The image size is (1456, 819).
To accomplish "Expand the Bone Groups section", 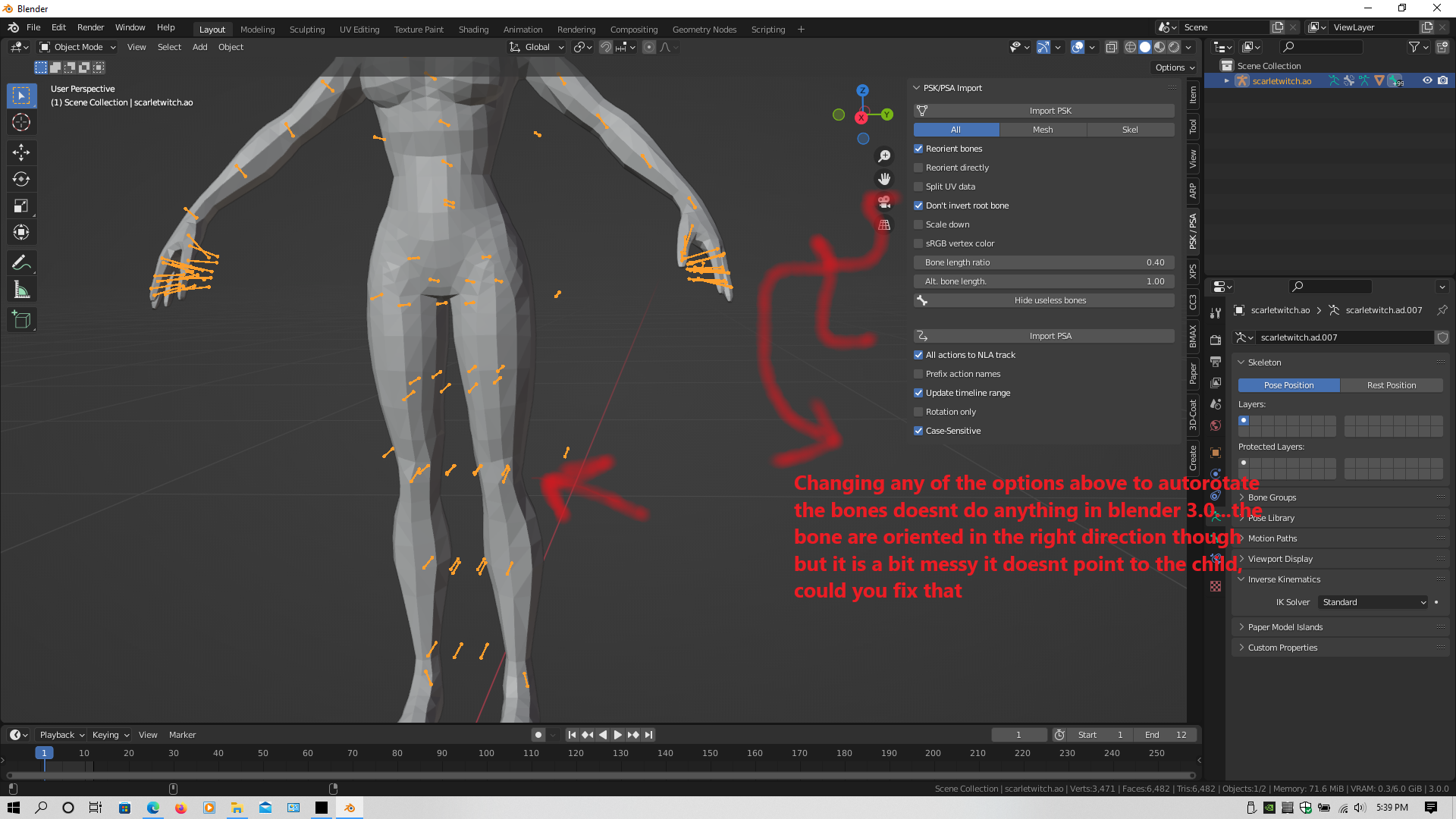I will [x=1272, y=497].
